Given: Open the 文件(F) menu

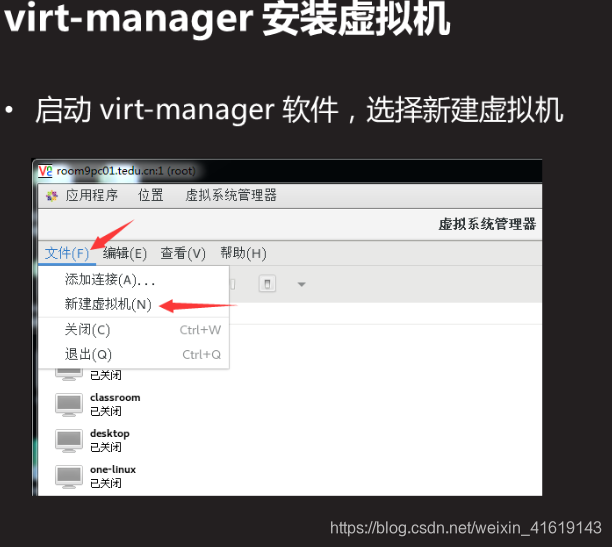Looking at the screenshot, I should pyautogui.click(x=67, y=253).
